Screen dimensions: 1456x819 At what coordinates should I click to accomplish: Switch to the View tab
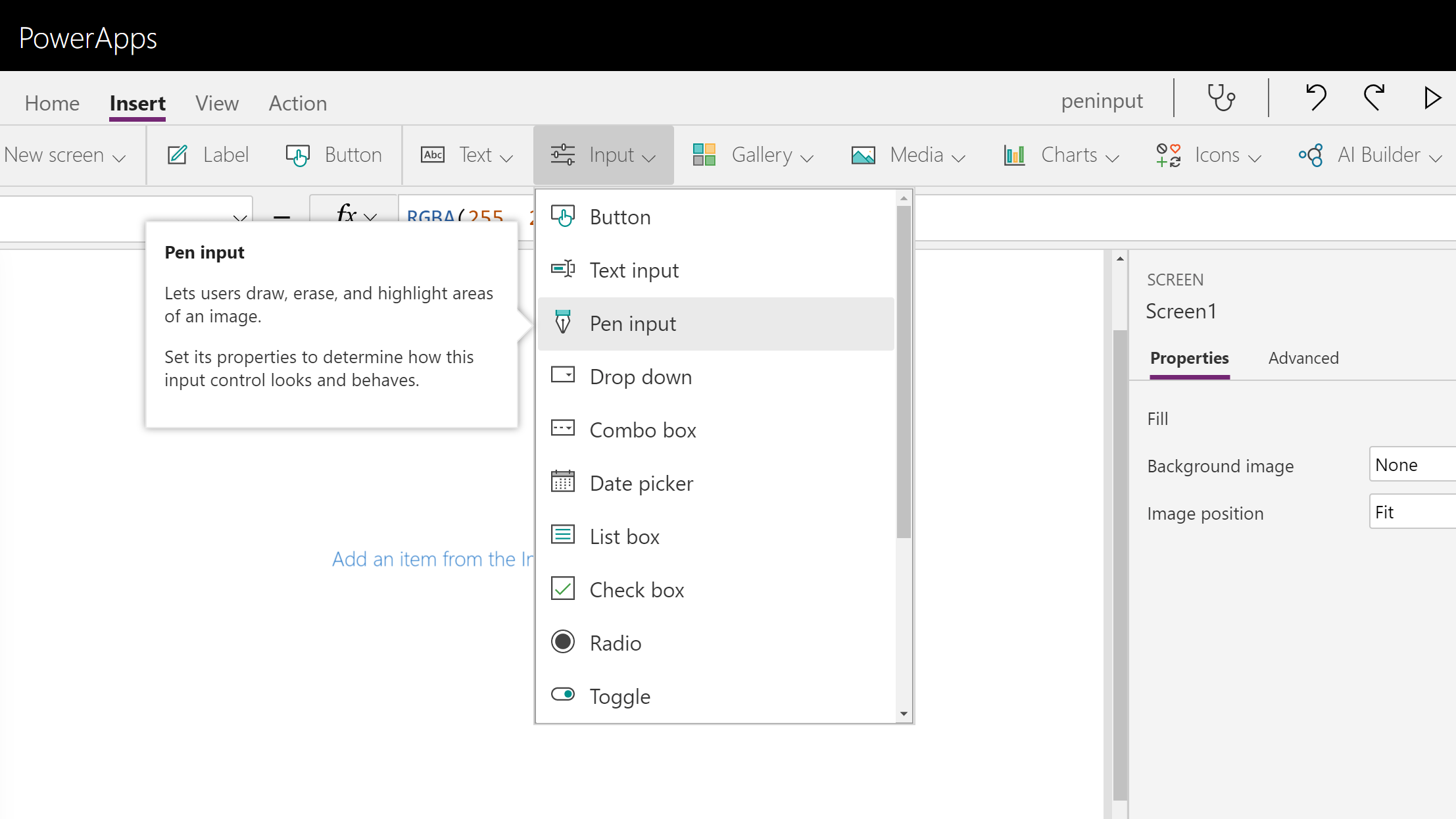pos(217,103)
